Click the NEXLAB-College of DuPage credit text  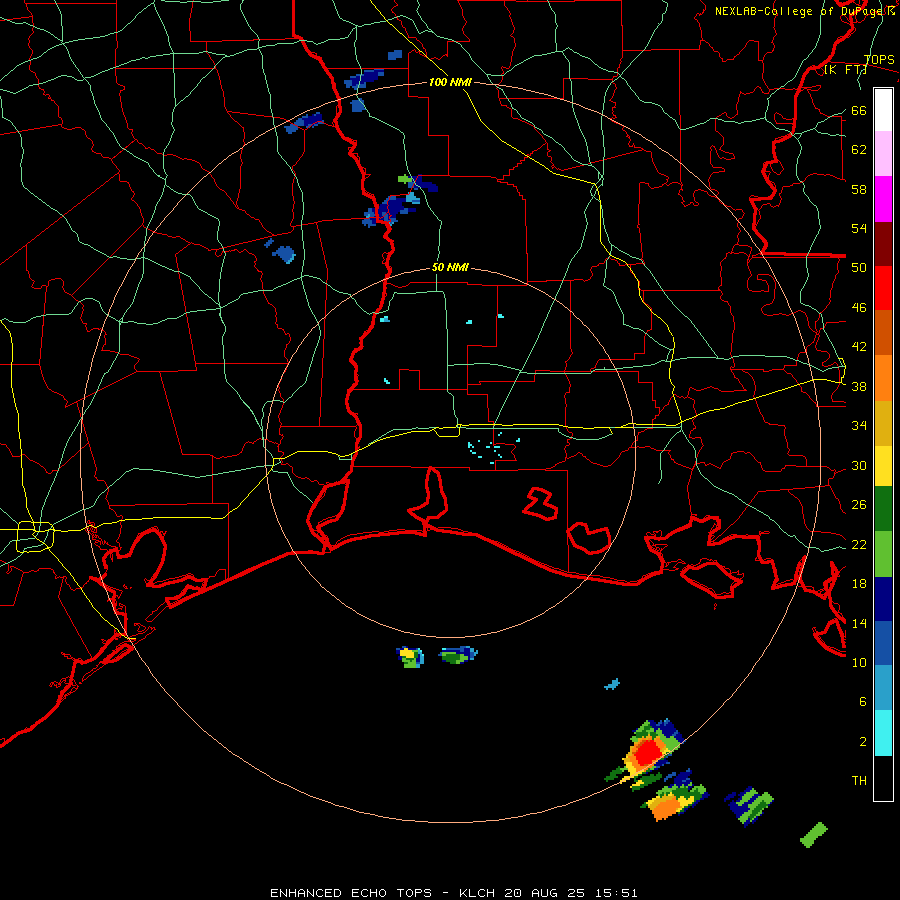click(804, 11)
